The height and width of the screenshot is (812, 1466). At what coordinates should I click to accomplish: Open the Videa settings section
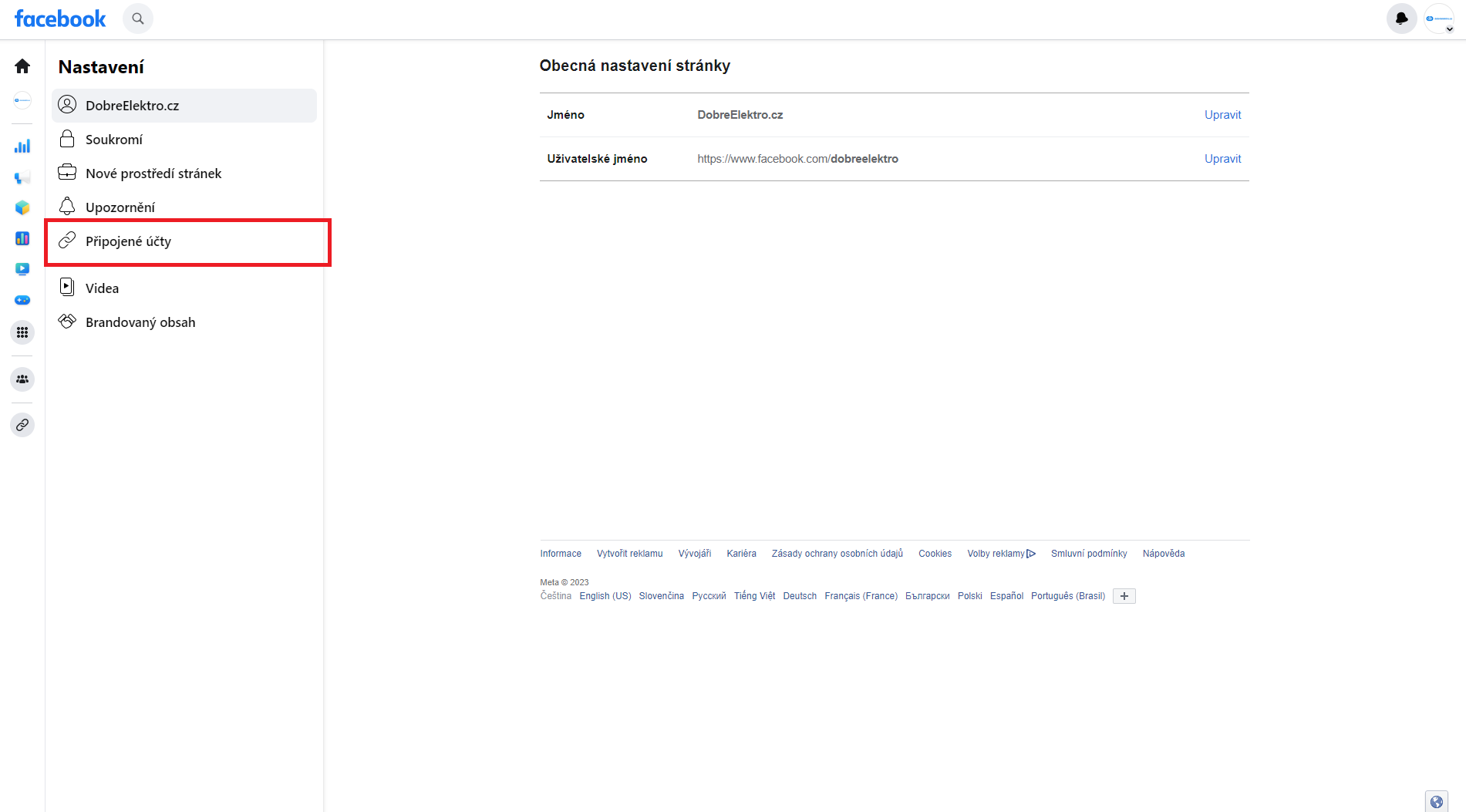(x=184, y=288)
